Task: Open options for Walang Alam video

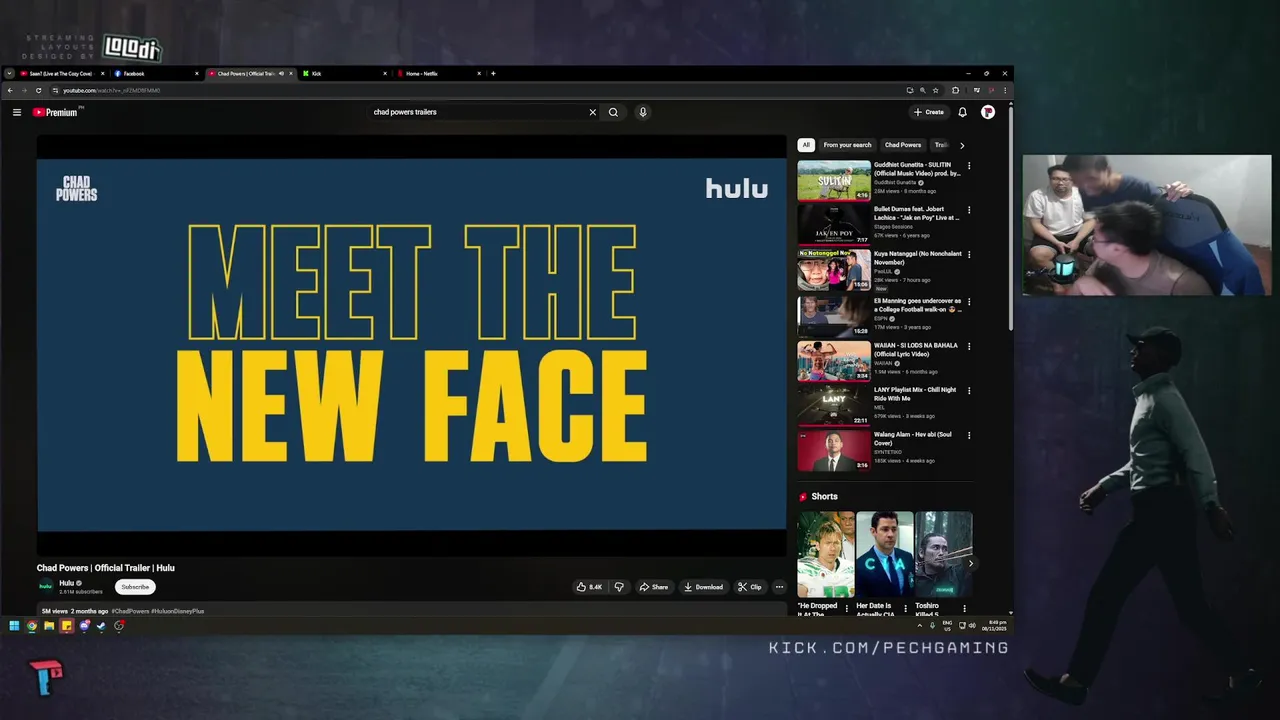Action: point(968,436)
